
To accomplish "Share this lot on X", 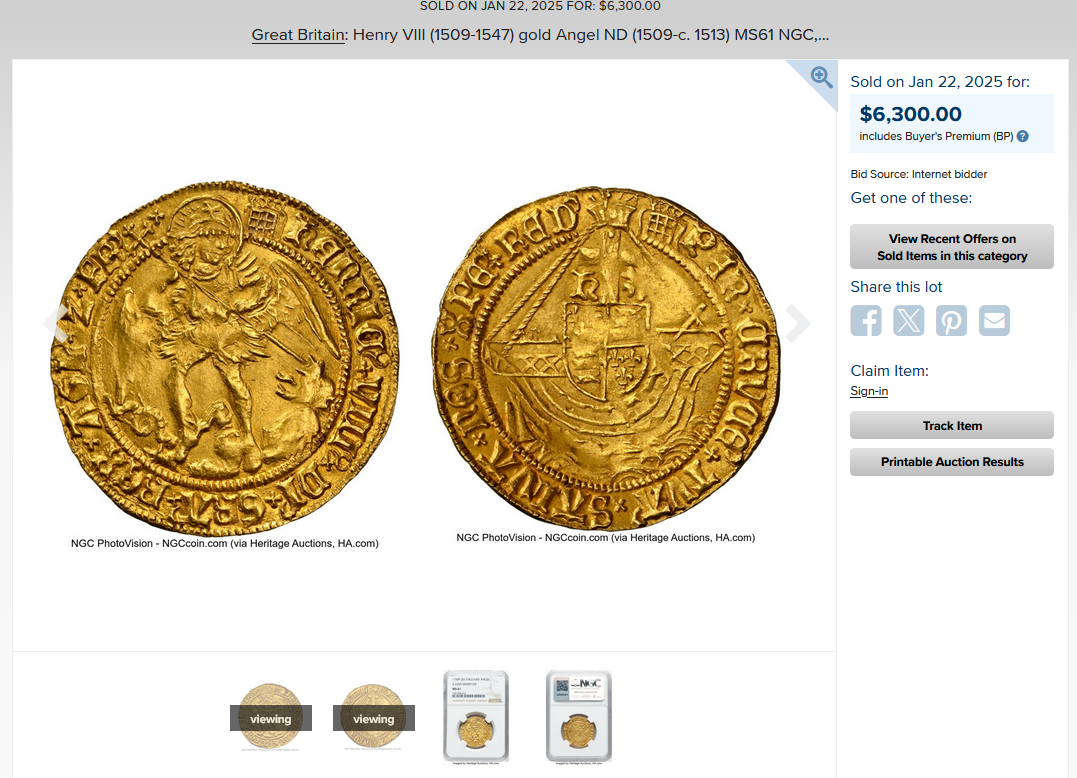I will tap(909, 321).
